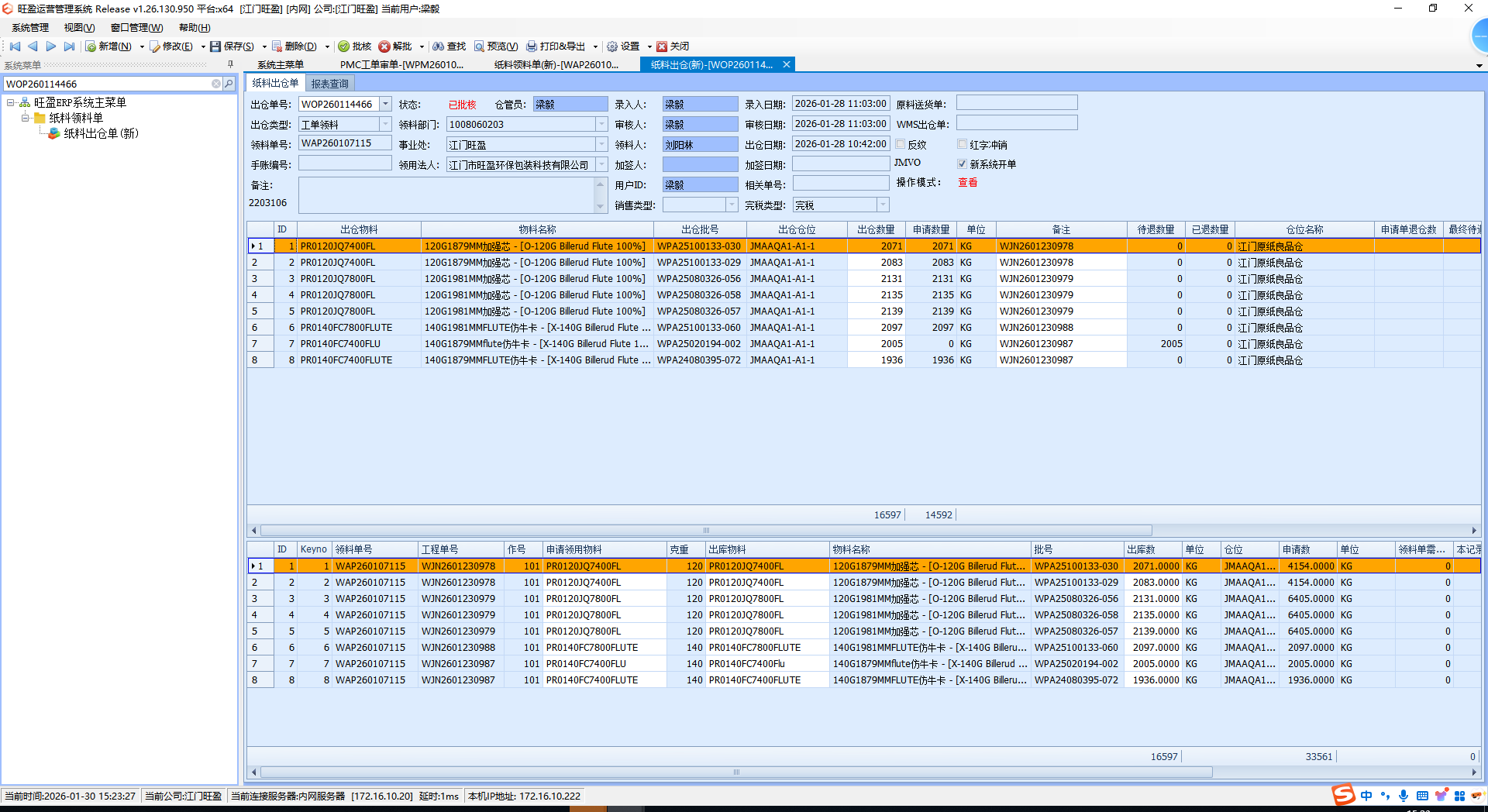The height and width of the screenshot is (812, 1488).
Task: Close the 纸料出仓(新) tab
Action: coord(787,65)
